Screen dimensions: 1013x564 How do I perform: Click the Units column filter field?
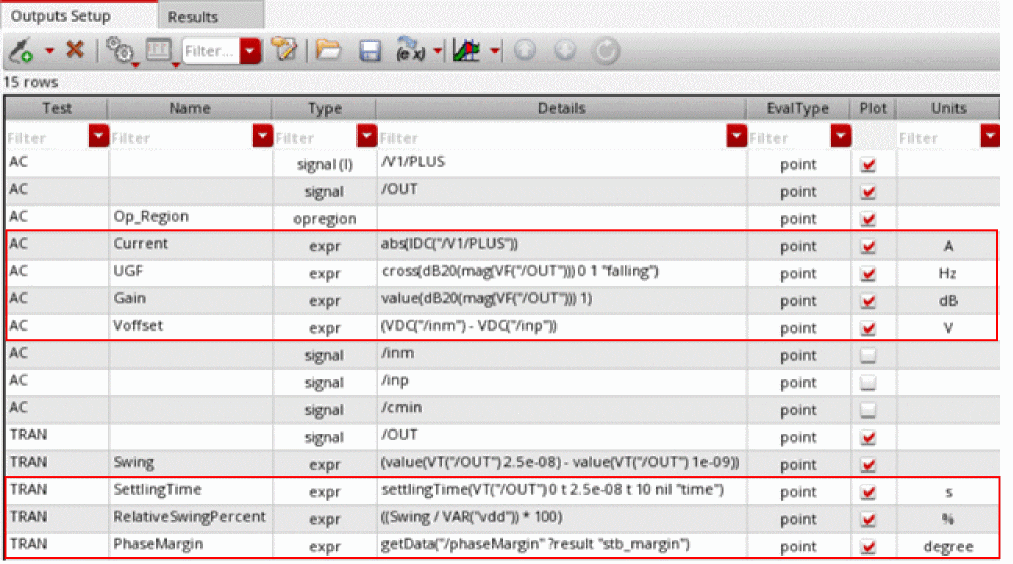(x=938, y=138)
